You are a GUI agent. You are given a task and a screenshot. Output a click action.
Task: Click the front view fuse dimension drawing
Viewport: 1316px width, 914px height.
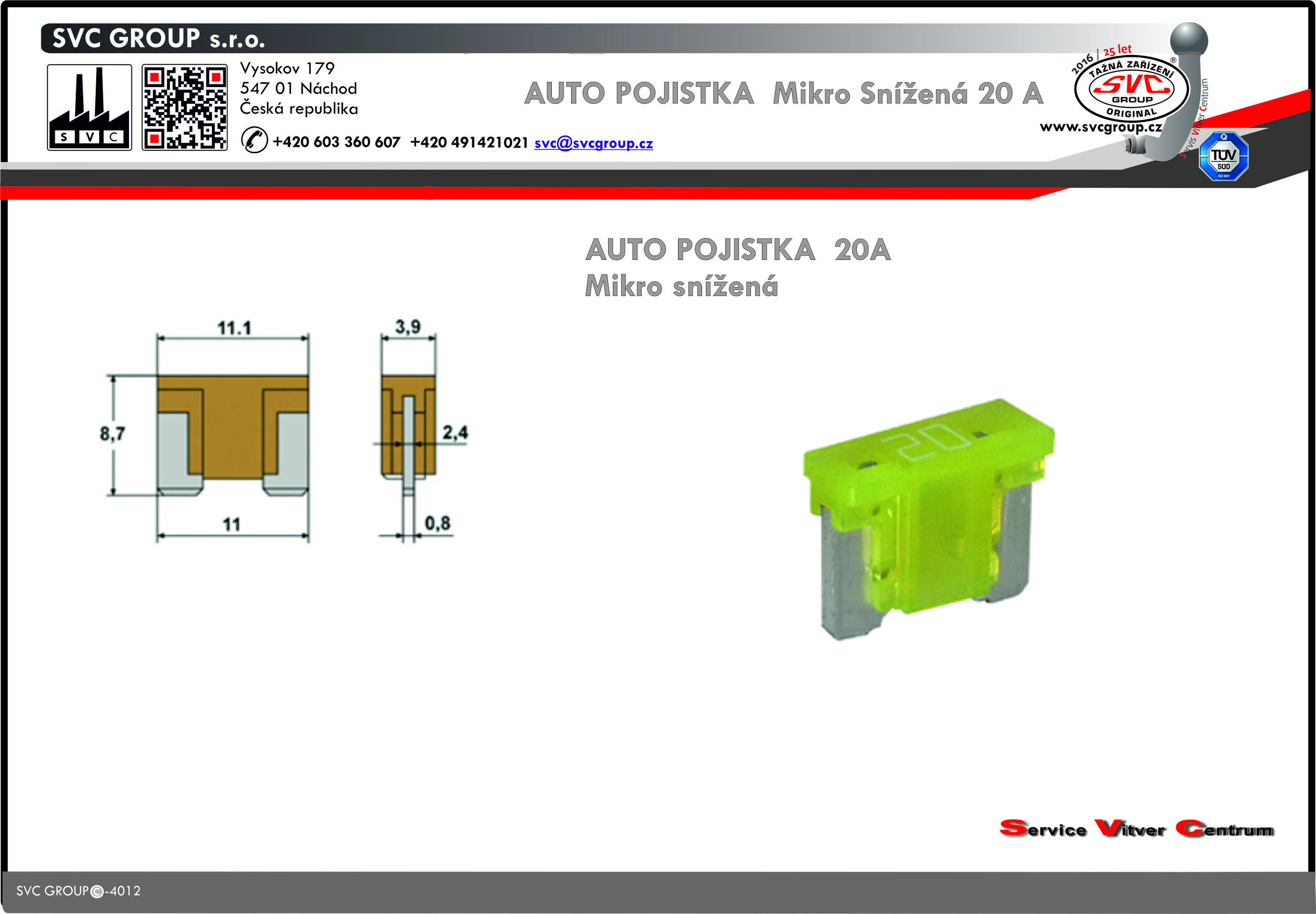point(232,435)
